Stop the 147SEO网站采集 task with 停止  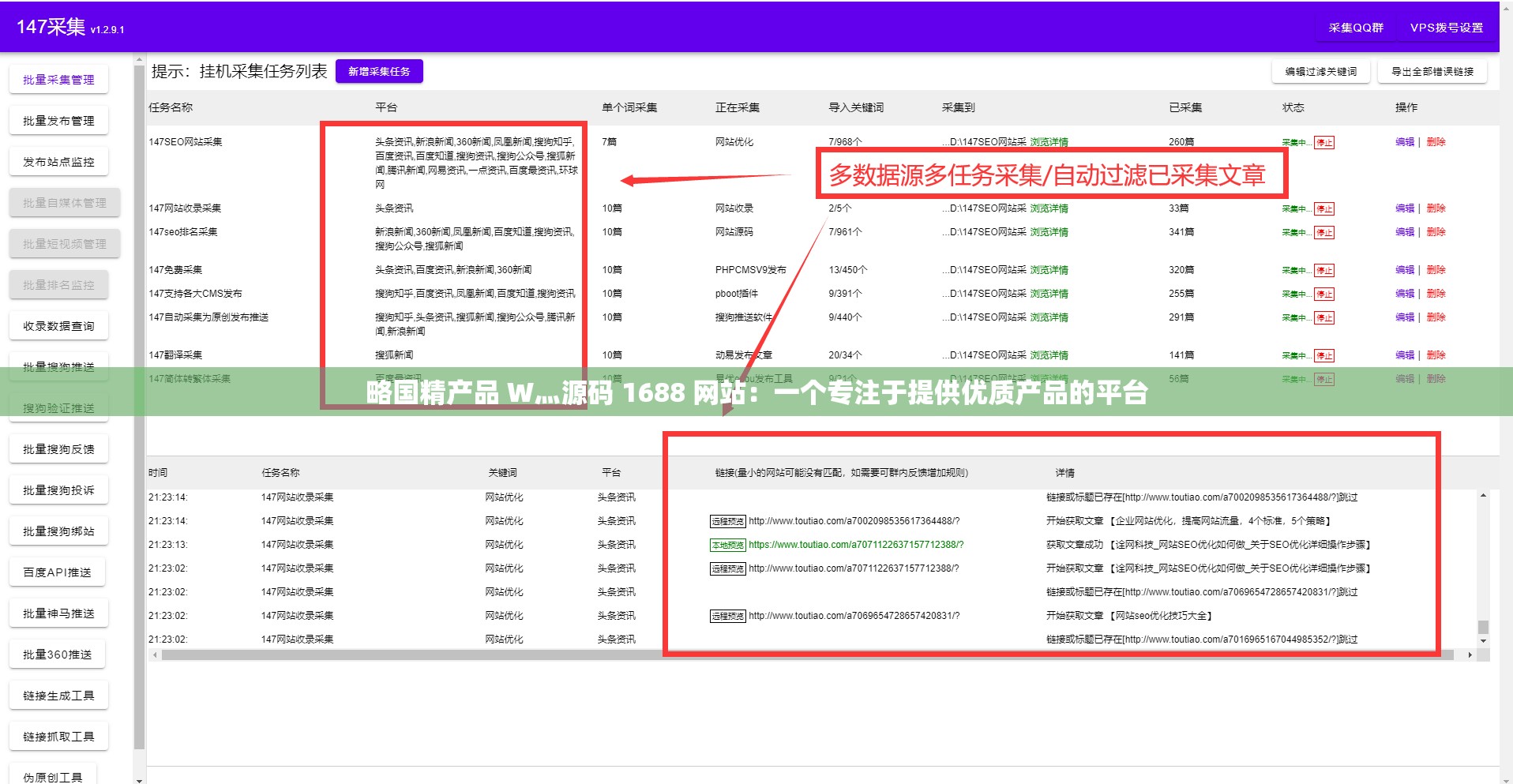coord(1324,142)
